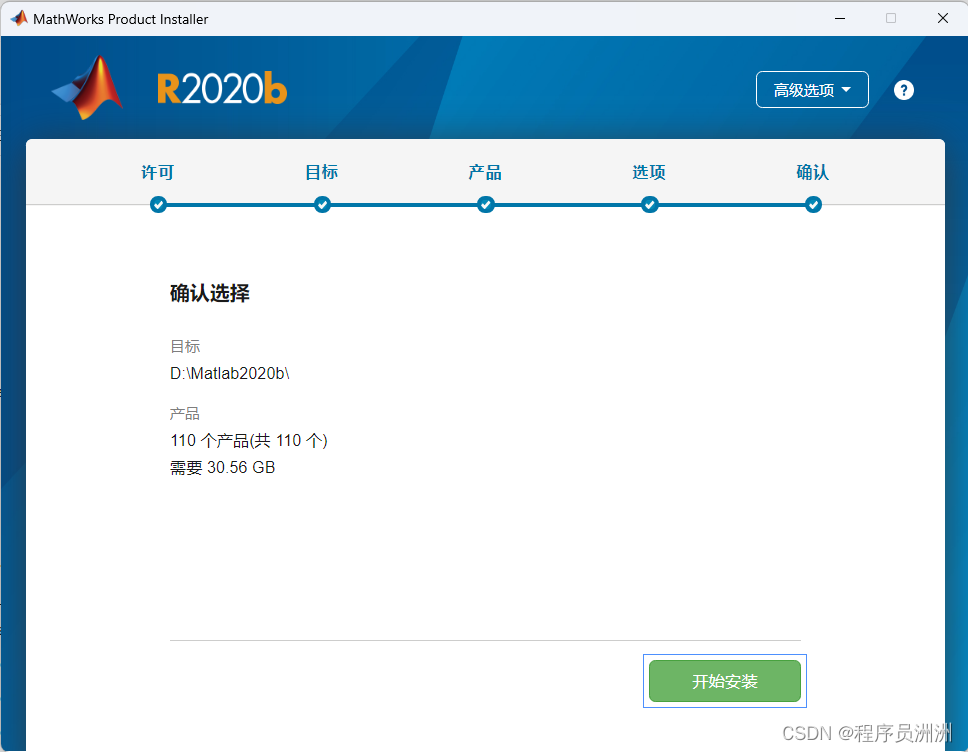Screen dimensions: 968x752
Task: Go to the 产品 step tab
Action: click(x=485, y=172)
